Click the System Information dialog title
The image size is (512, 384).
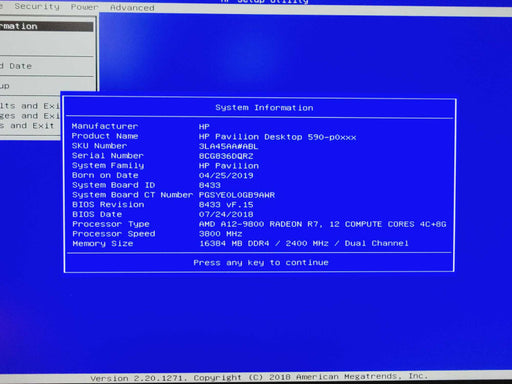click(264, 108)
